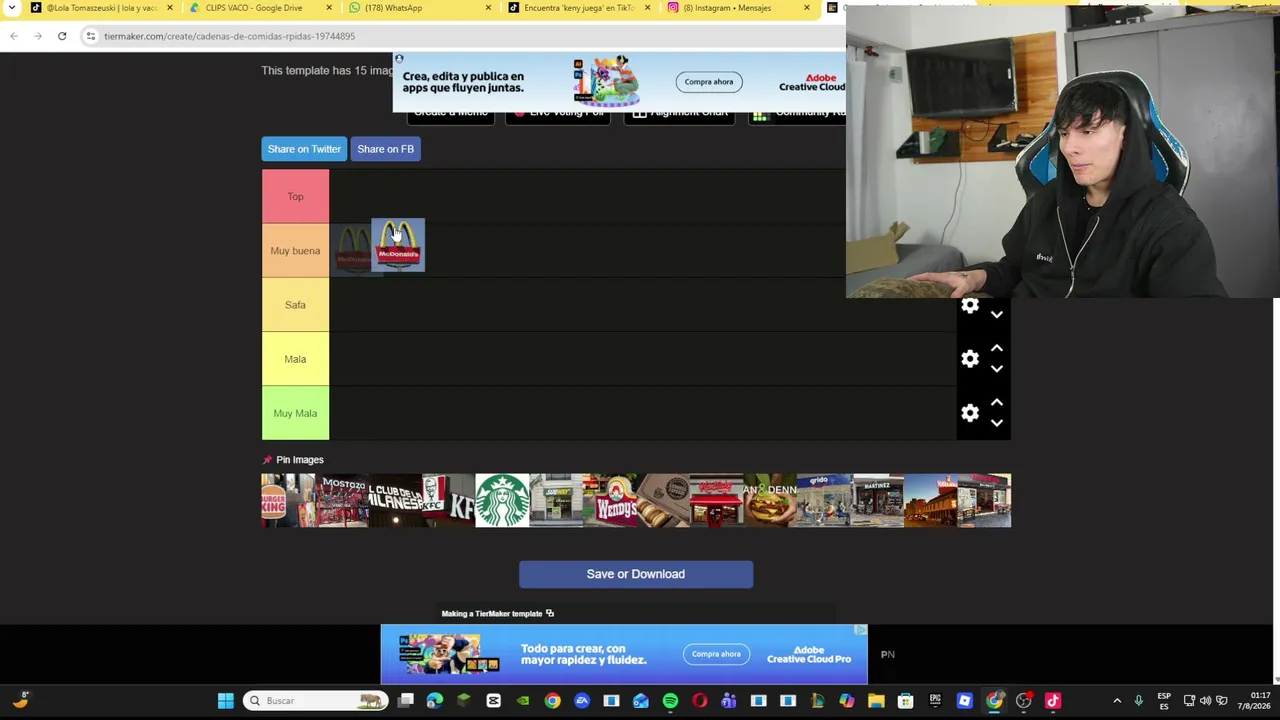Close the CLIPS VACO Google Drive tab
The height and width of the screenshot is (720, 1280).
[329, 8]
